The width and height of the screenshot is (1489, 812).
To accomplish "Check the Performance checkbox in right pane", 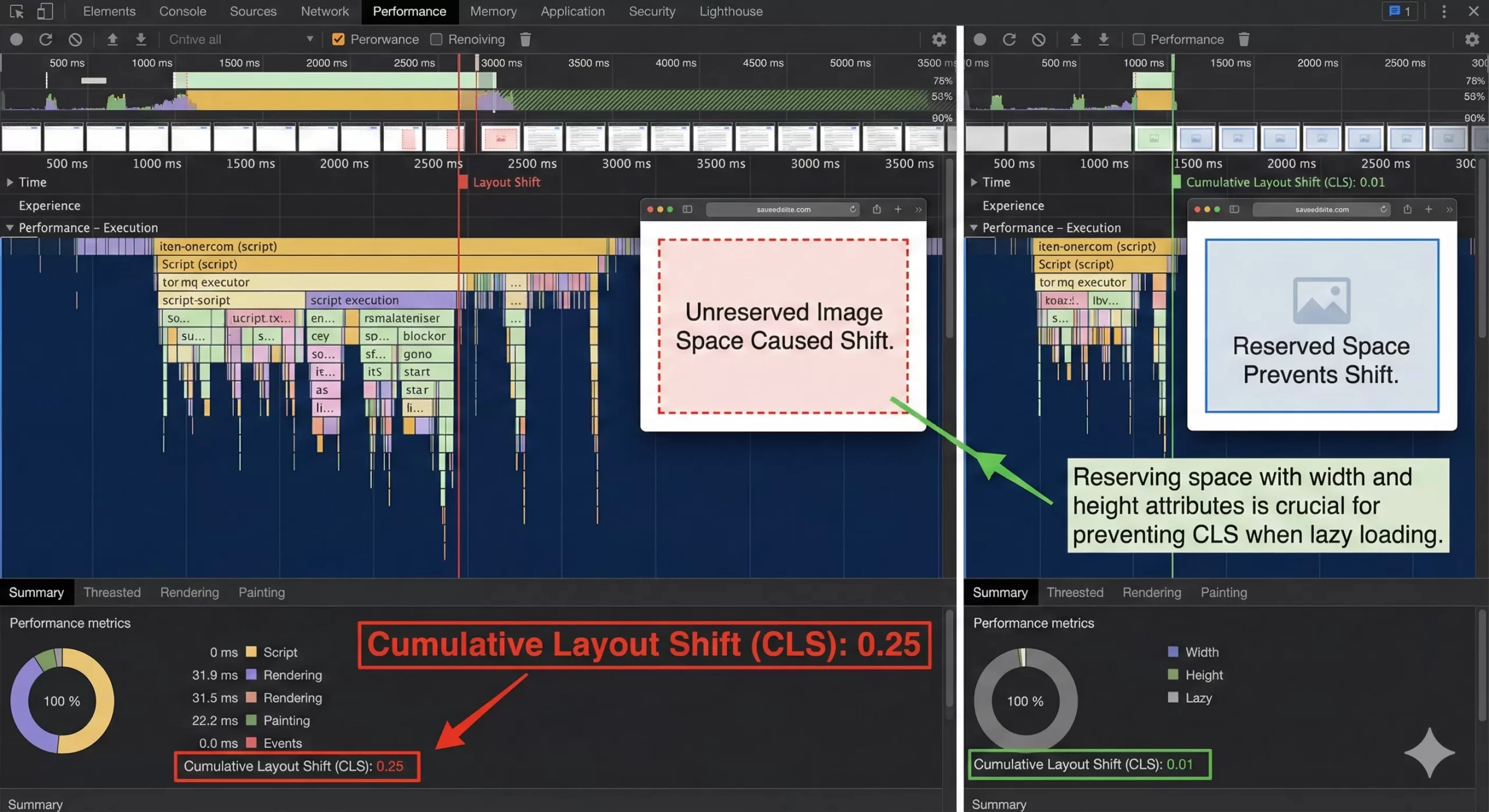I will pos(1139,39).
